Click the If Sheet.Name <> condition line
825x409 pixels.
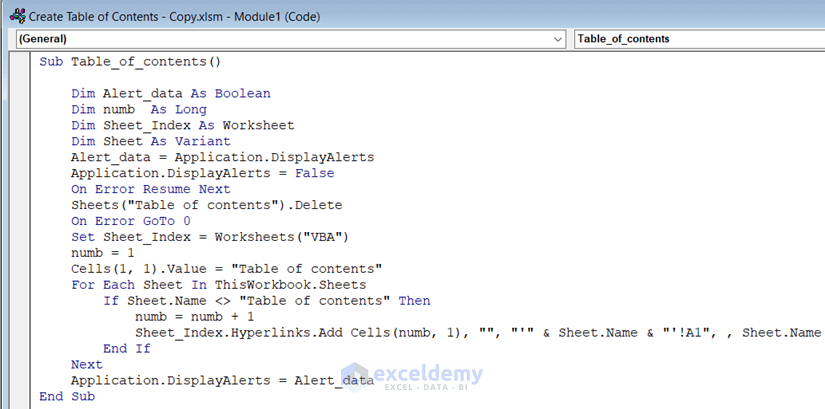pos(267,301)
